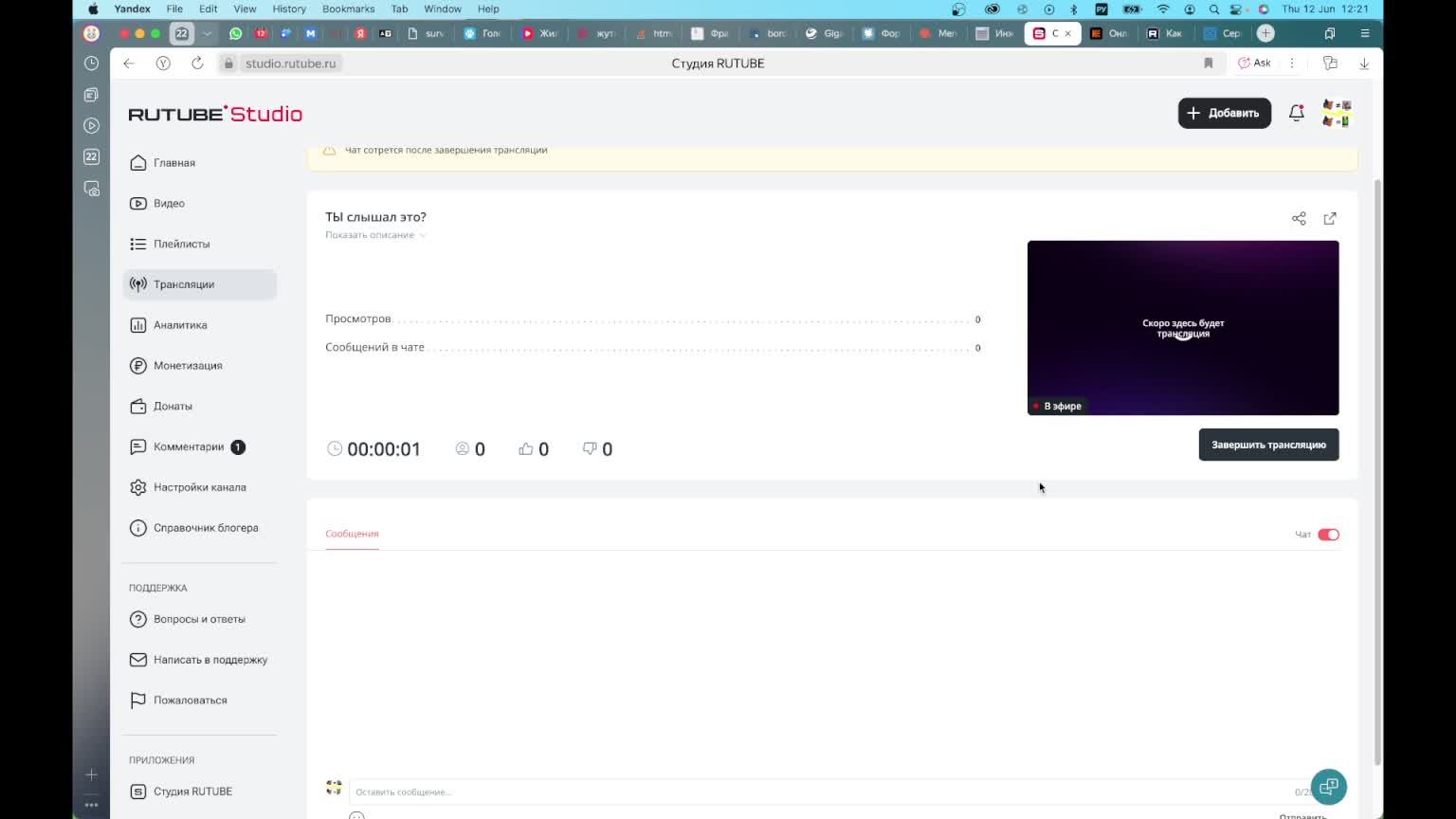
Task: Click the Пожаловаться flag icon
Action: point(138,701)
